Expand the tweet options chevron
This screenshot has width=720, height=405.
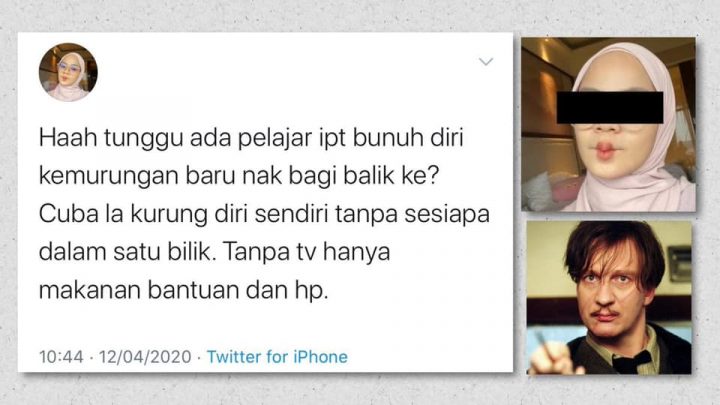coord(486,62)
